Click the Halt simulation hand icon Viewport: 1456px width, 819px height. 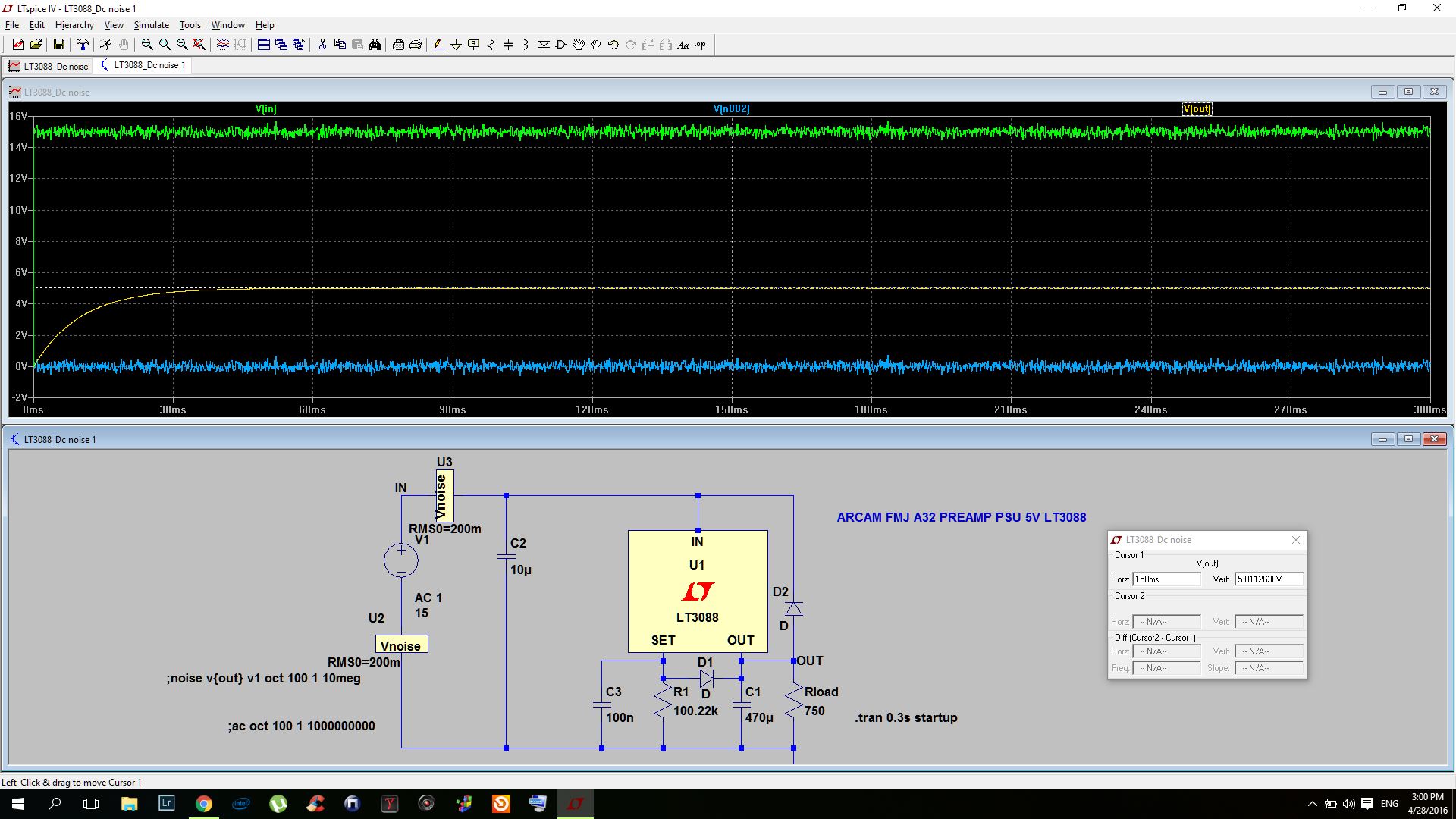point(124,45)
